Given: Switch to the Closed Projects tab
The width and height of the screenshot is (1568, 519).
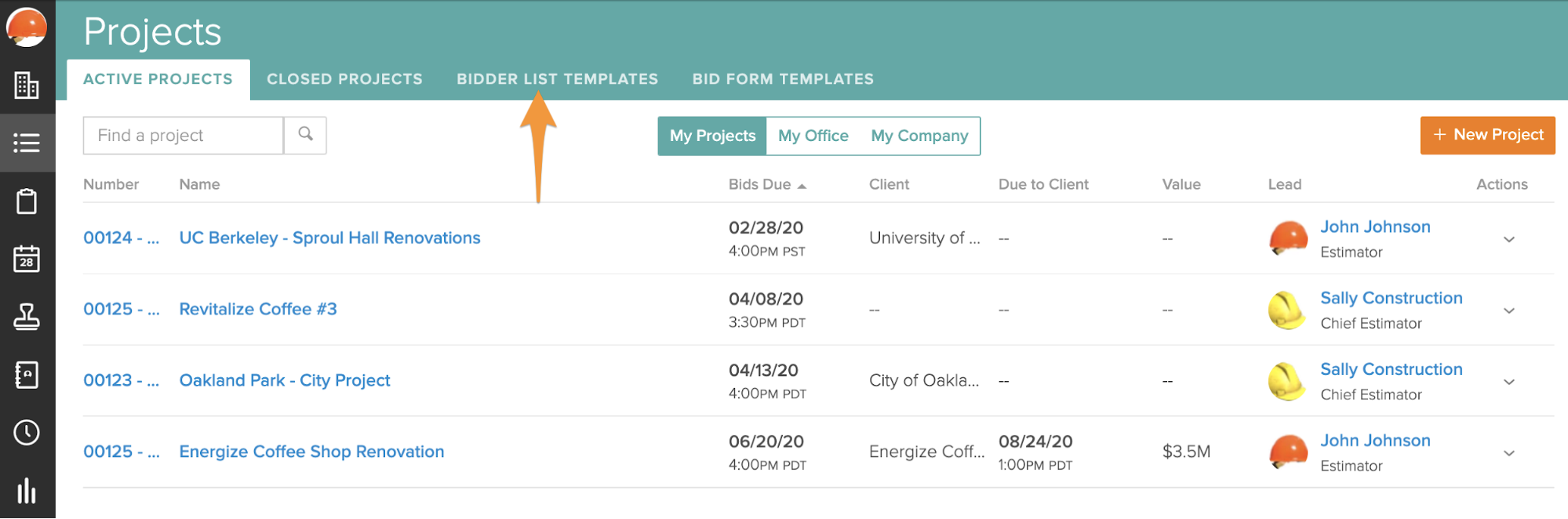Looking at the screenshot, I should point(344,79).
